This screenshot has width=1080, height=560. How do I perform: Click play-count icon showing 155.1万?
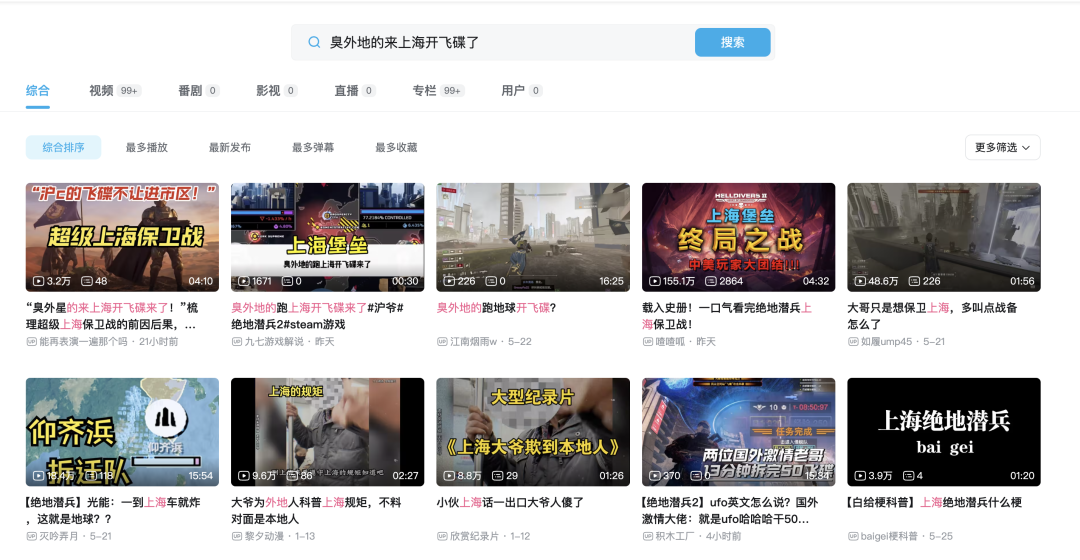click(655, 281)
